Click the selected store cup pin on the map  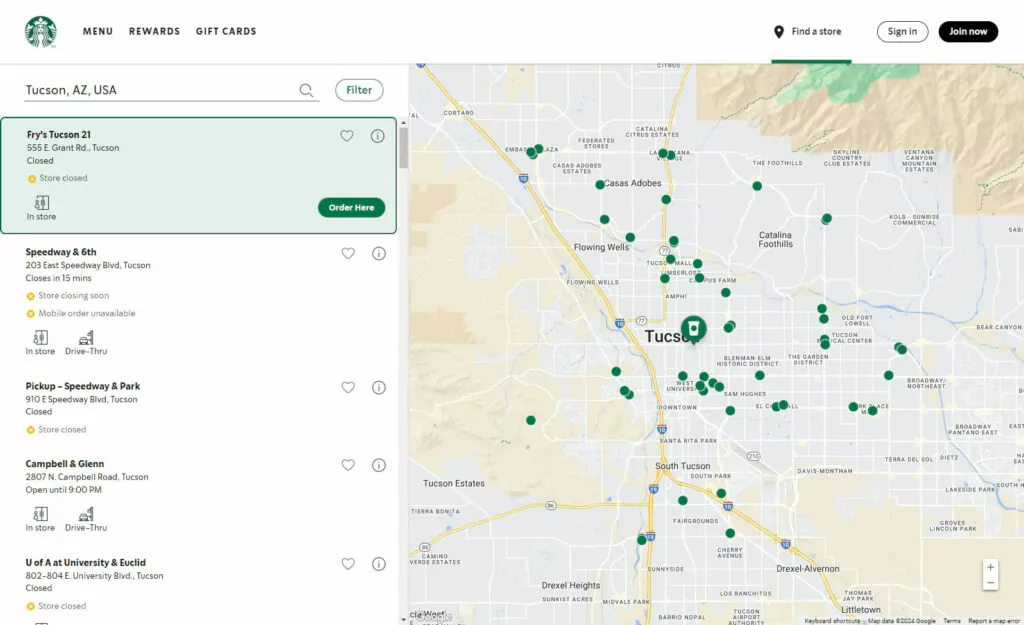tap(694, 329)
